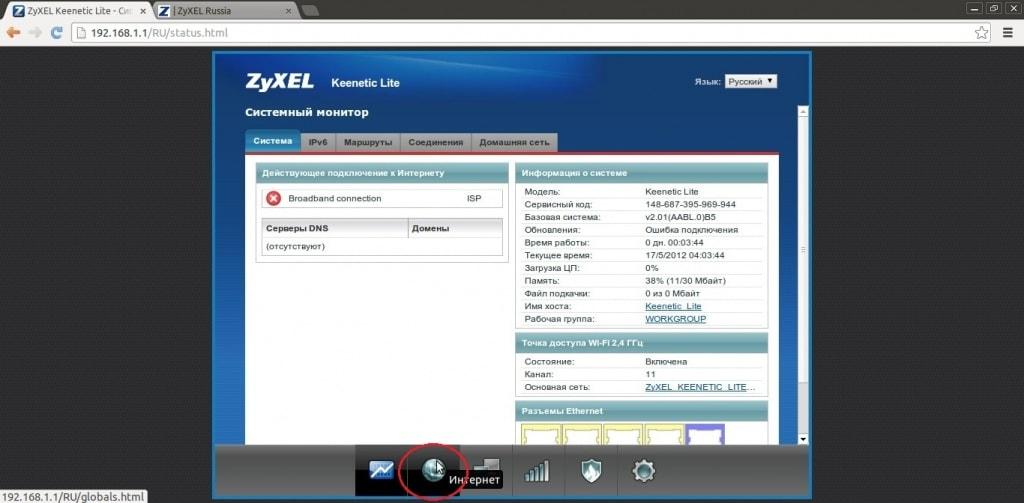Open the Wi-Fi signal bars icon

(x=537, y=471)
